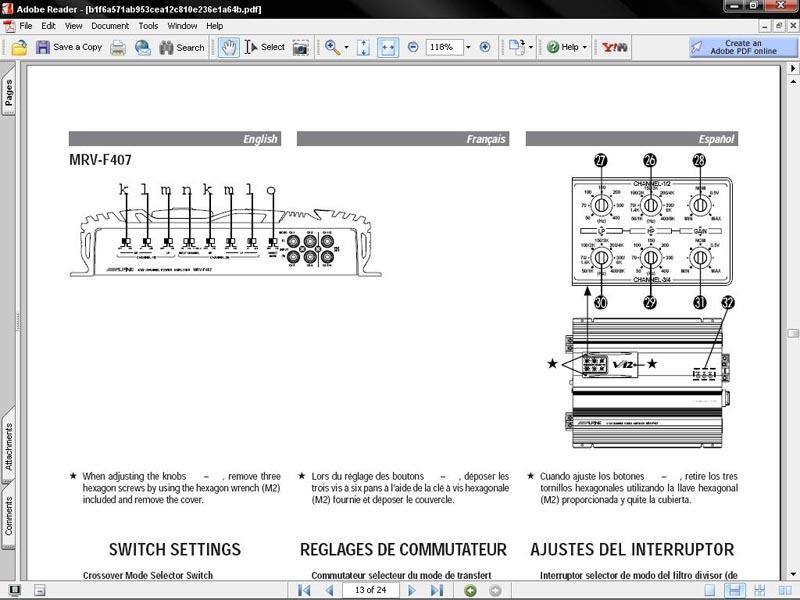Go to First Page button
800x600 pixels.
point(304,590)
